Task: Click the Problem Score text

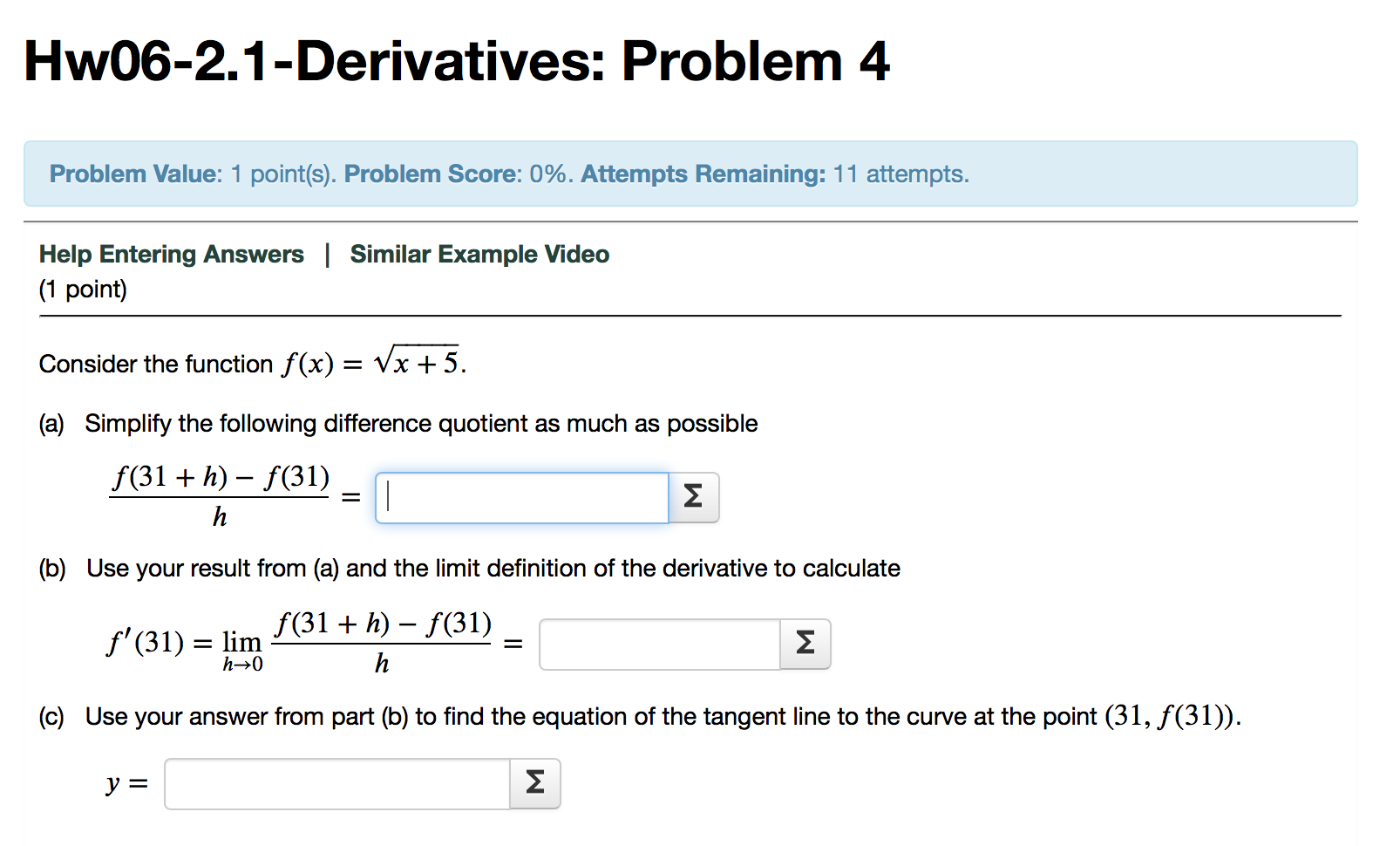Action: pyautogui.click(x=431, y=174)
